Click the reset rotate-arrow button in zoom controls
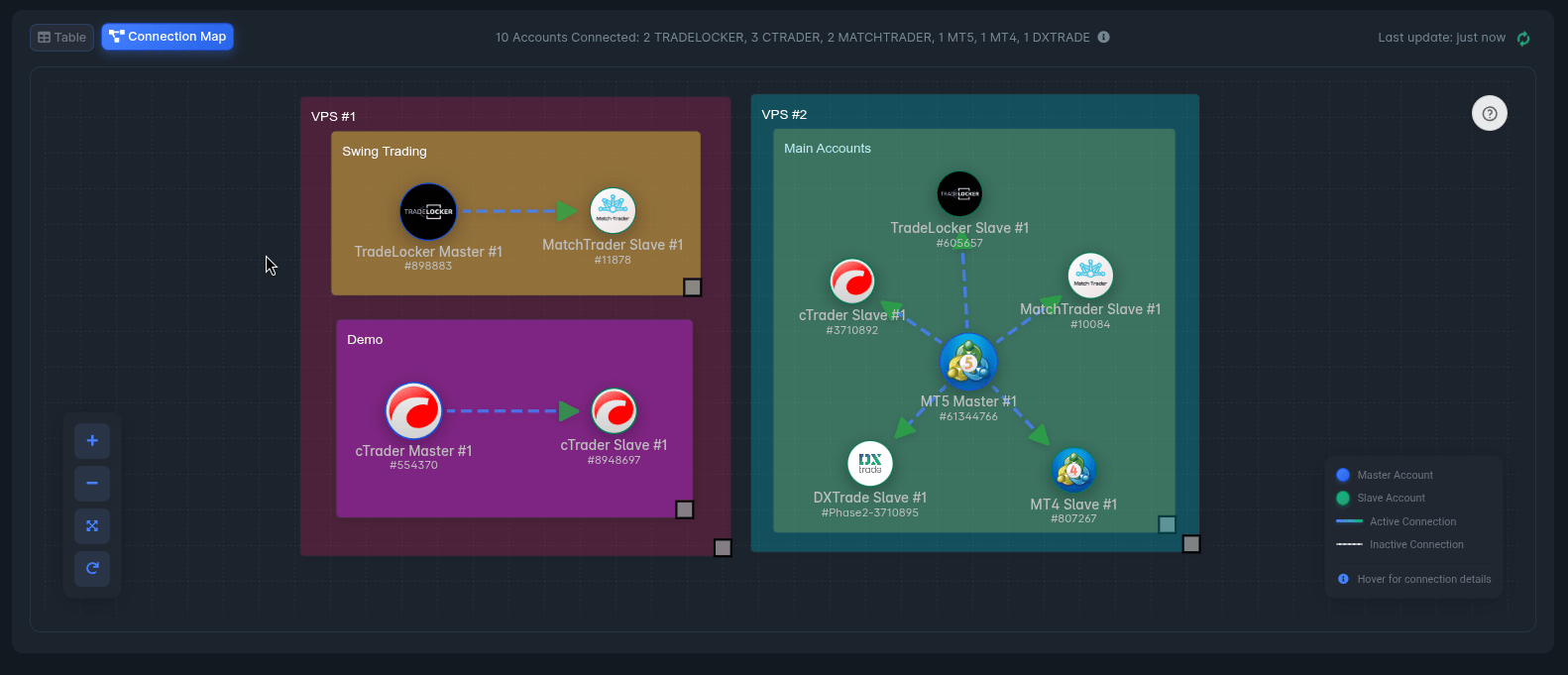Viewport: 1568px width, 675px height. tap(92, 569)
